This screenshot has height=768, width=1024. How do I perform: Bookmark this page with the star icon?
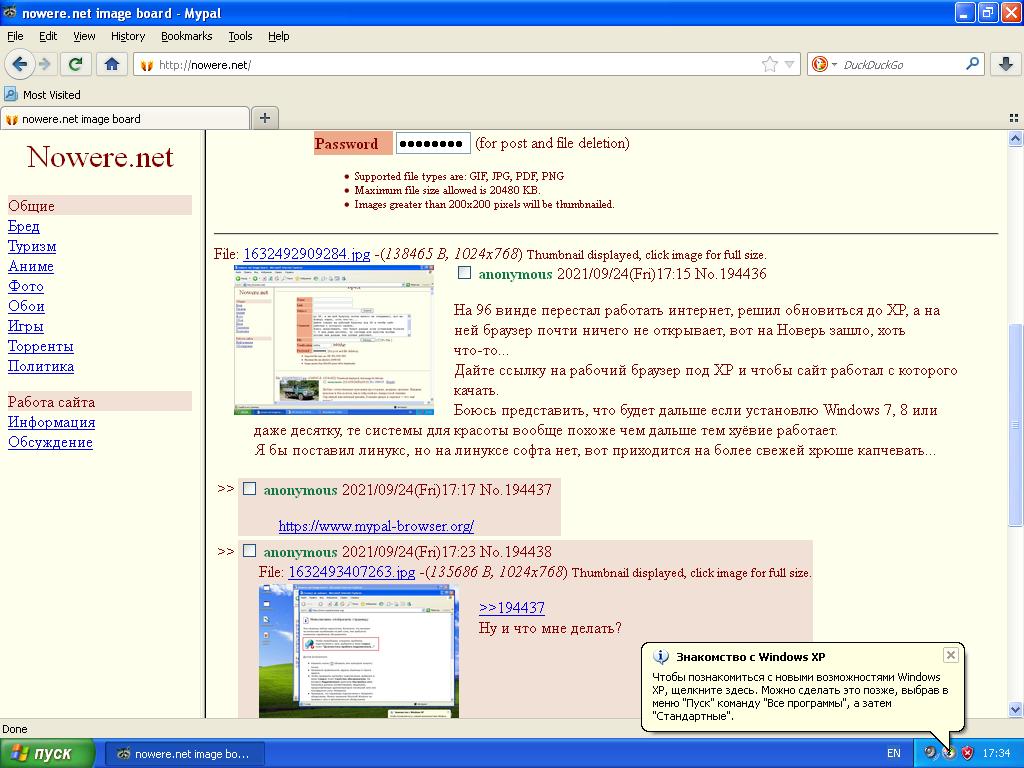click(x=770, y=64)
